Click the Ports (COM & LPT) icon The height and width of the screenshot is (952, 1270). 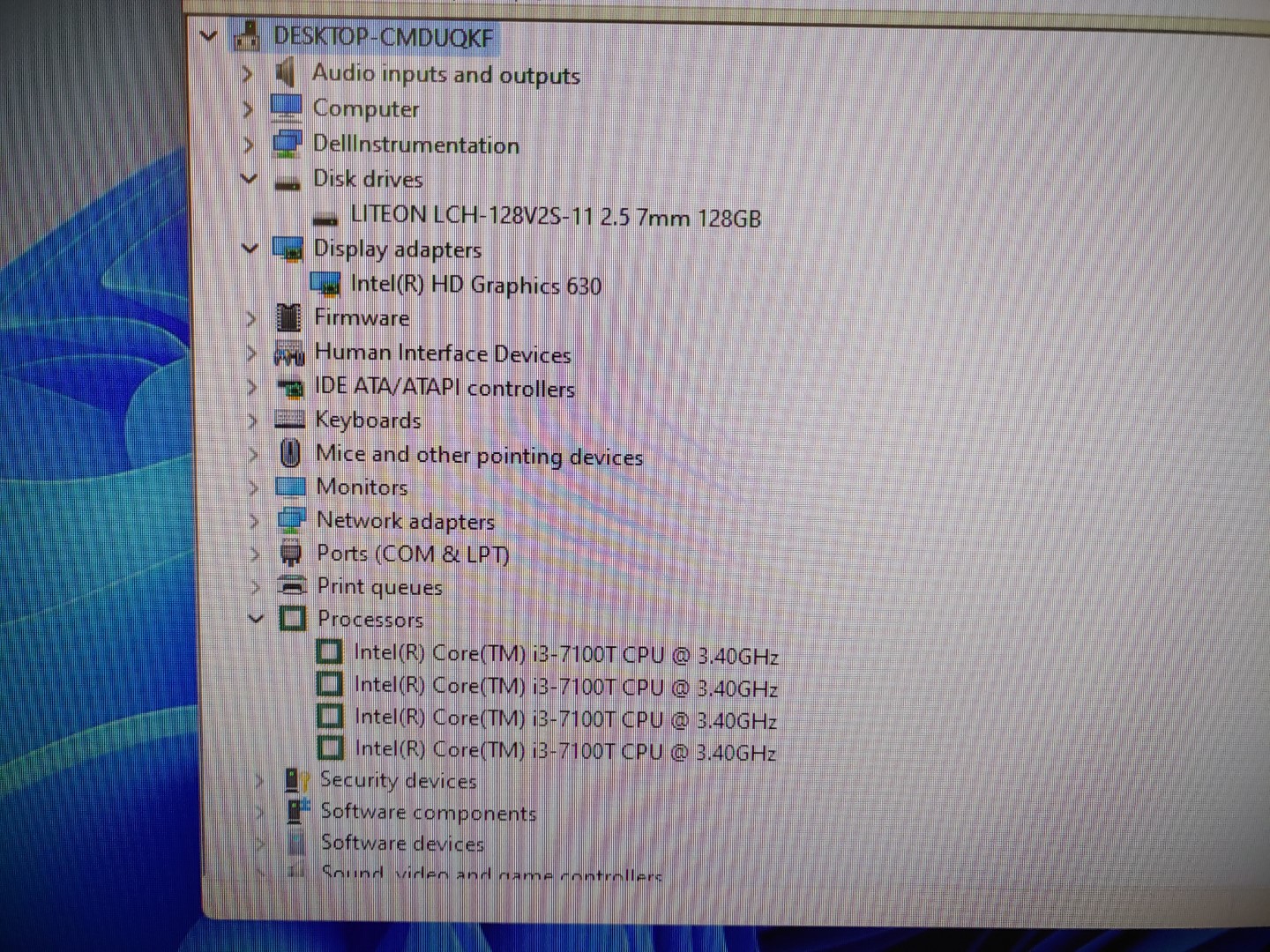tap(291, 554)
